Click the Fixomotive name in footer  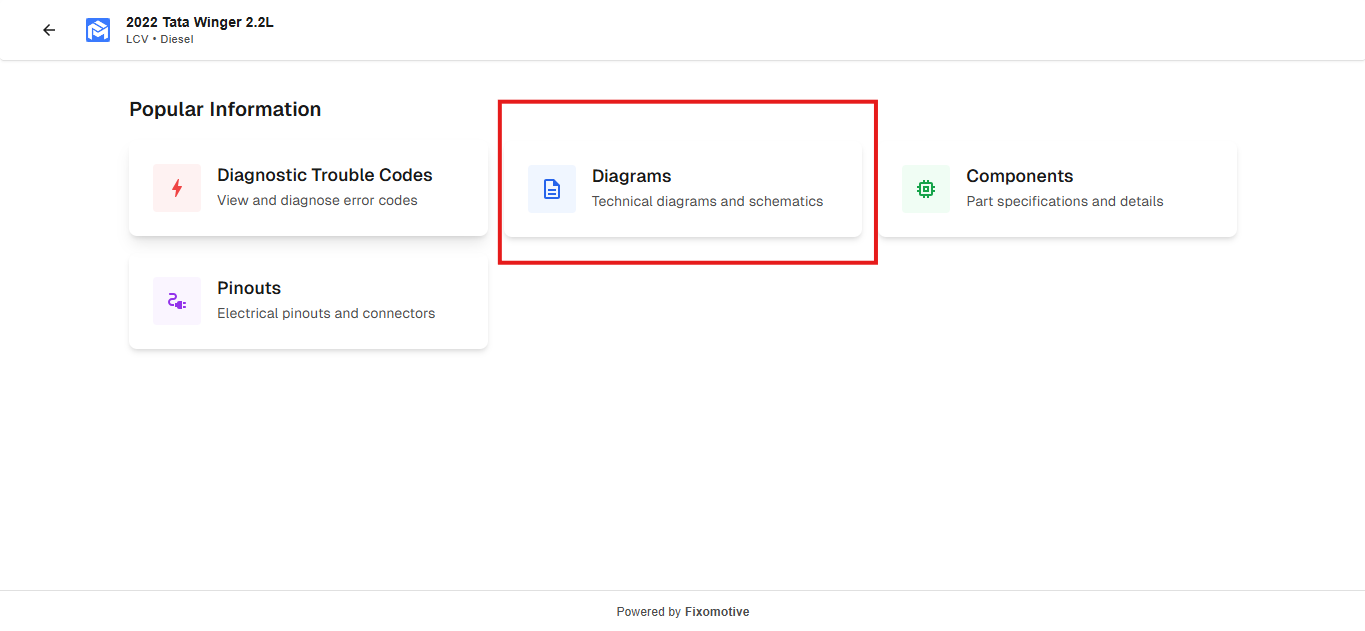(x=717, y=612)
